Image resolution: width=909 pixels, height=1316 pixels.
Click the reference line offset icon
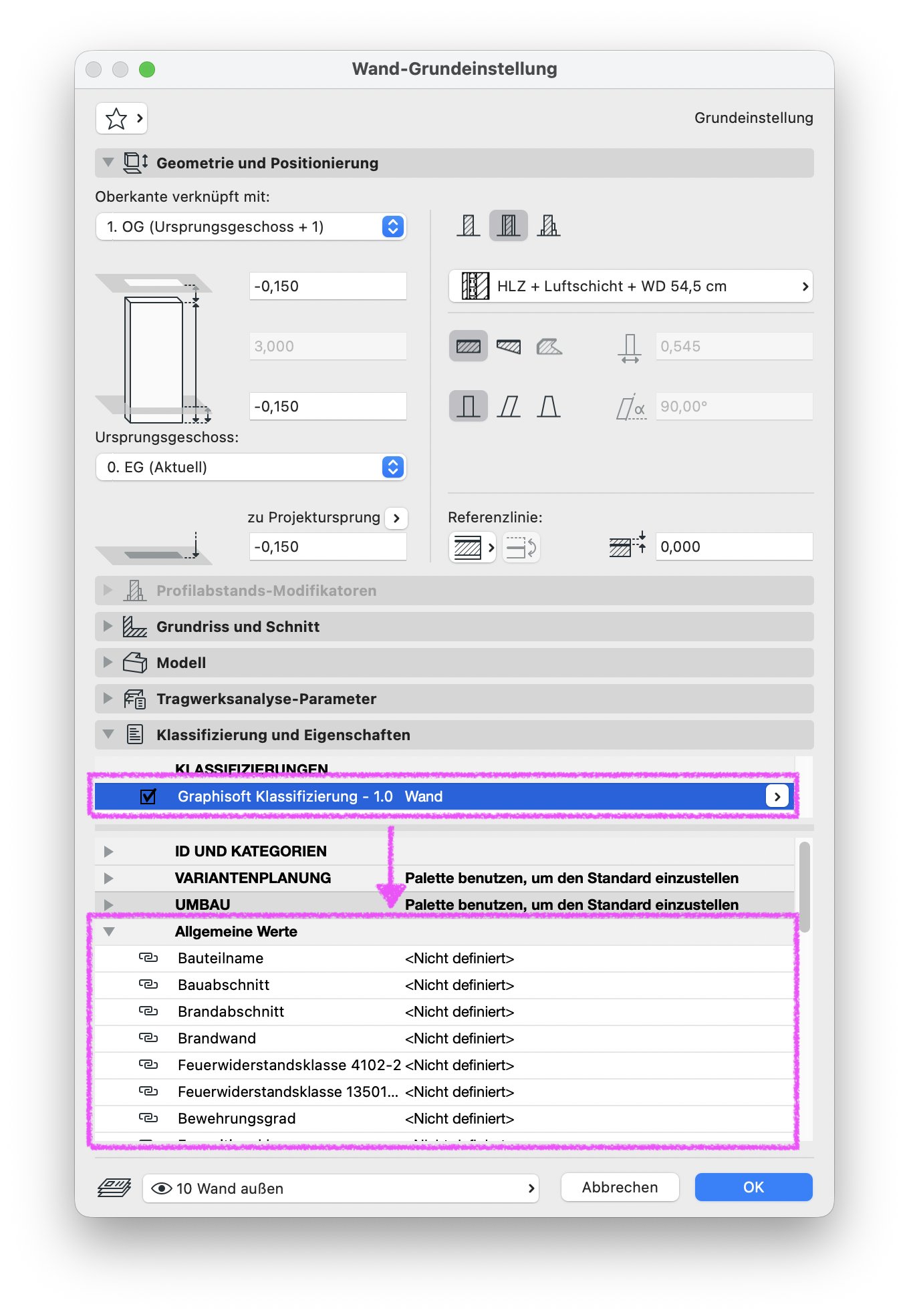[x=628, y=545]
